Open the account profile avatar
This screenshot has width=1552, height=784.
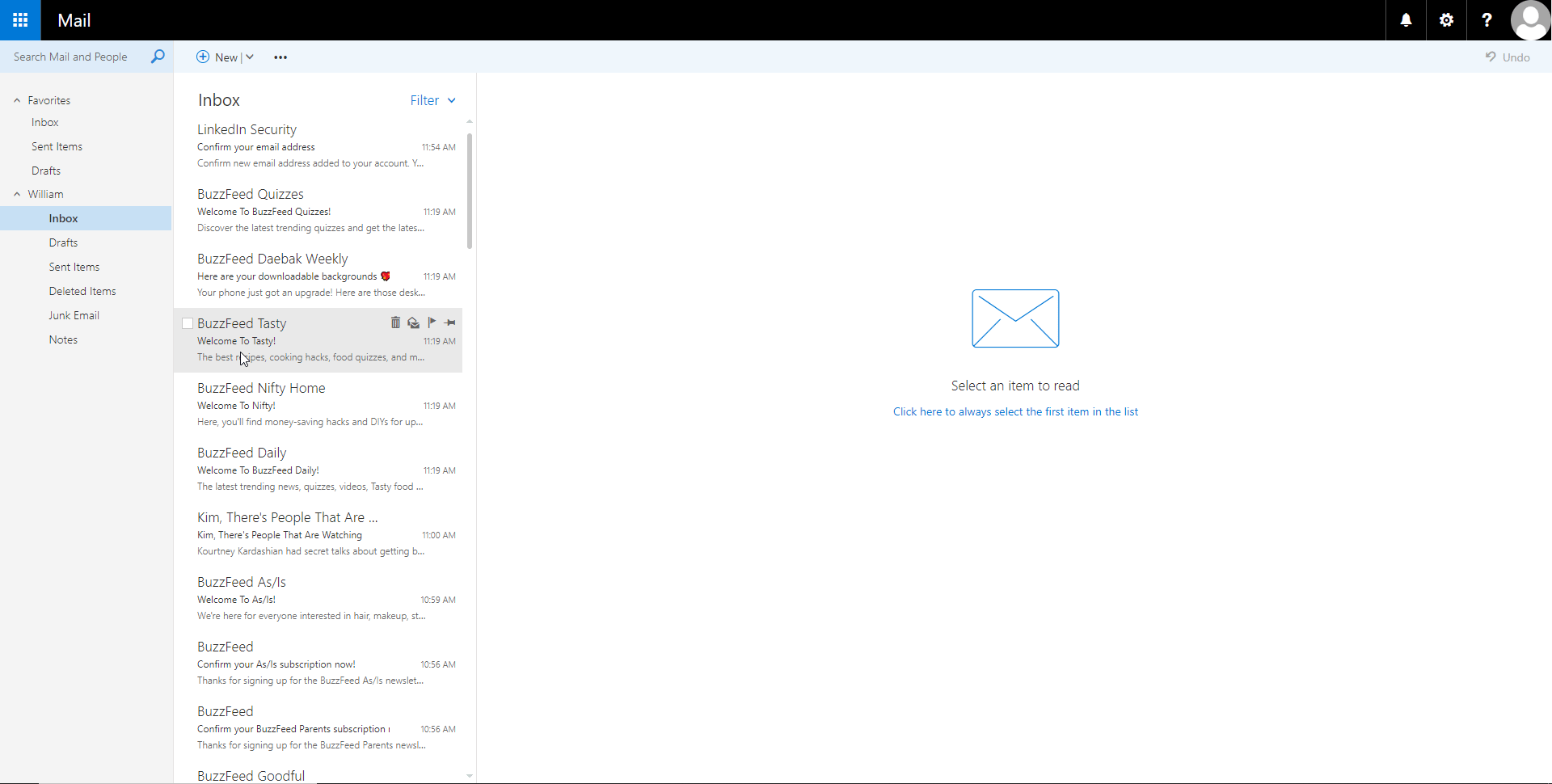click(x=1530, y=20)
